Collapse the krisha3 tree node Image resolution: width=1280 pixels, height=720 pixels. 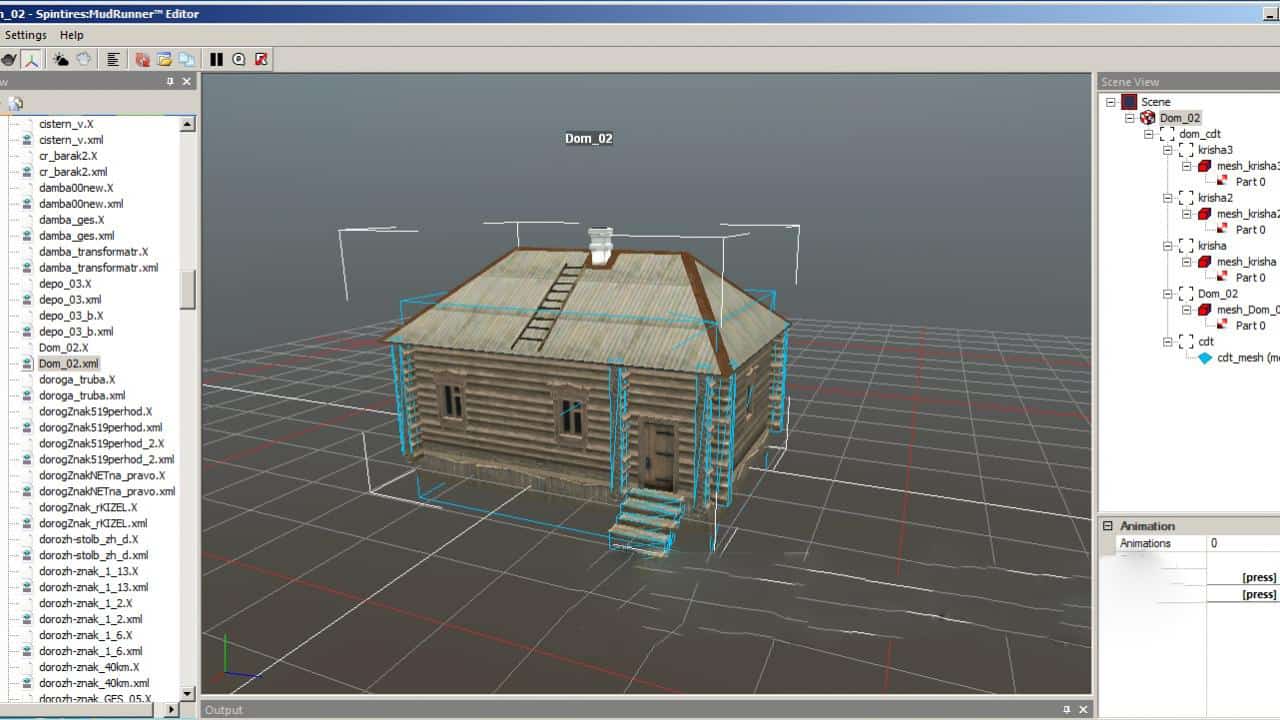(1167, 150)
